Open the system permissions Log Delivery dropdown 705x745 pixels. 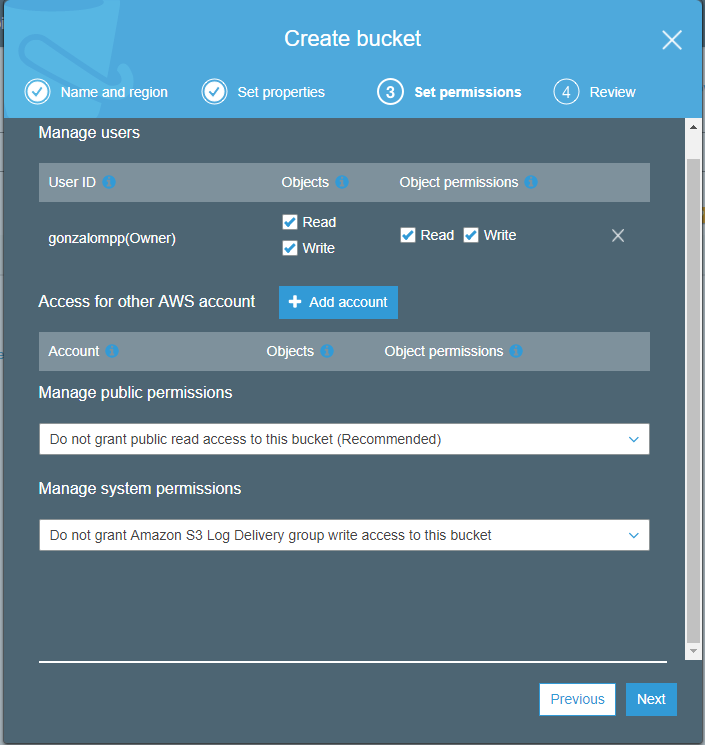coord(344,535)
